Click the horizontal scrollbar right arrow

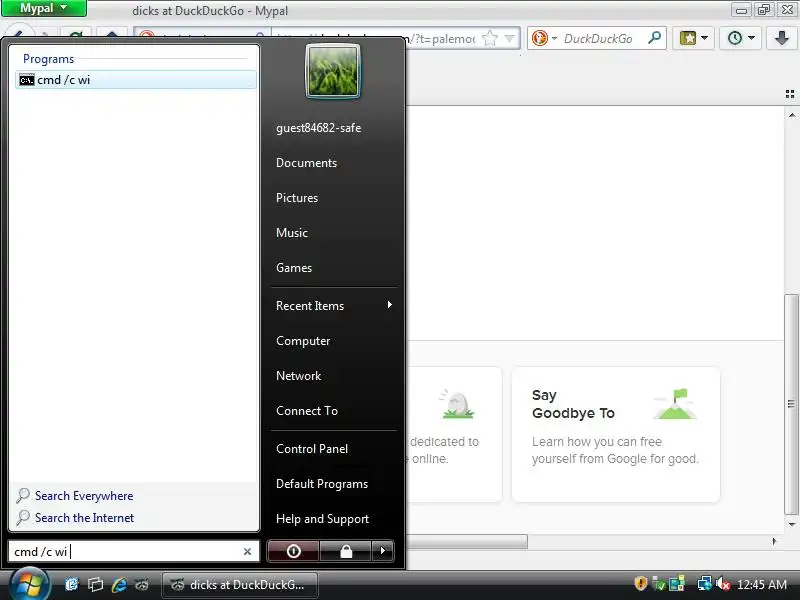[774, 541]
